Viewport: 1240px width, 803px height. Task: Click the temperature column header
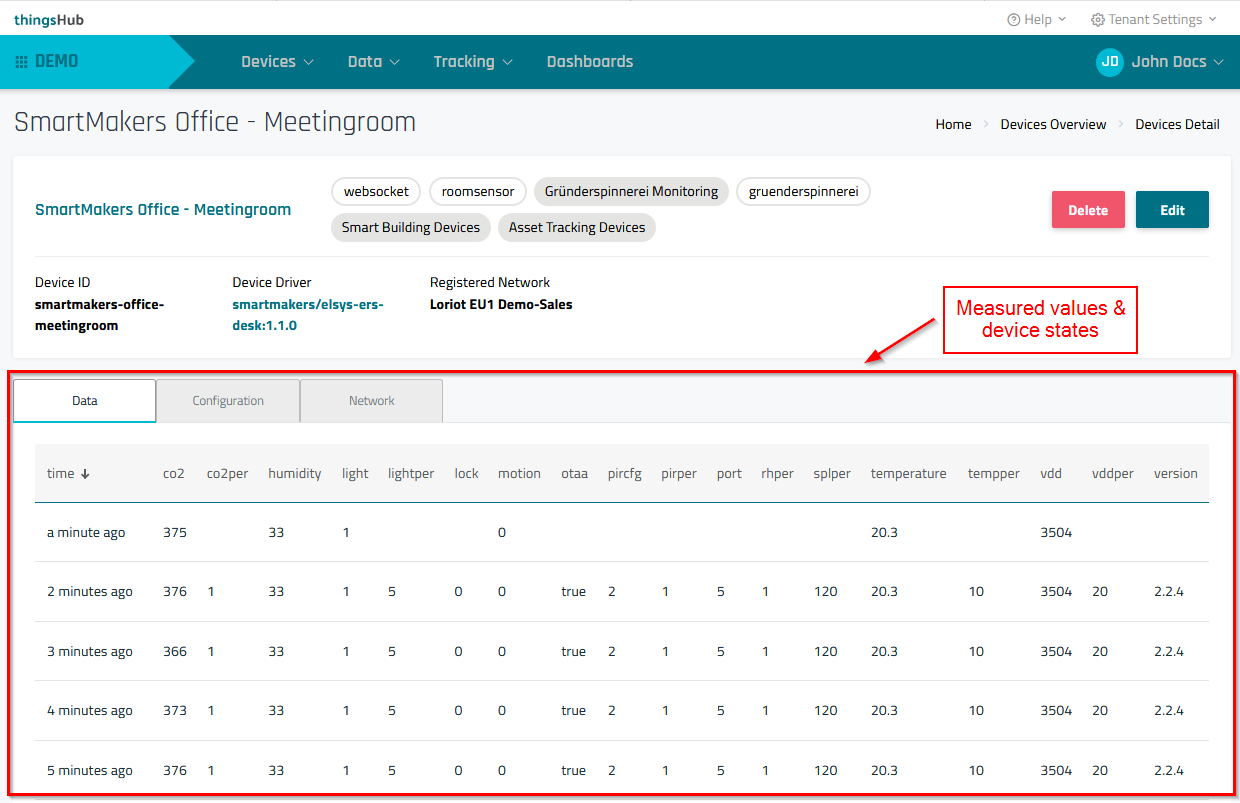coord(908,474)
